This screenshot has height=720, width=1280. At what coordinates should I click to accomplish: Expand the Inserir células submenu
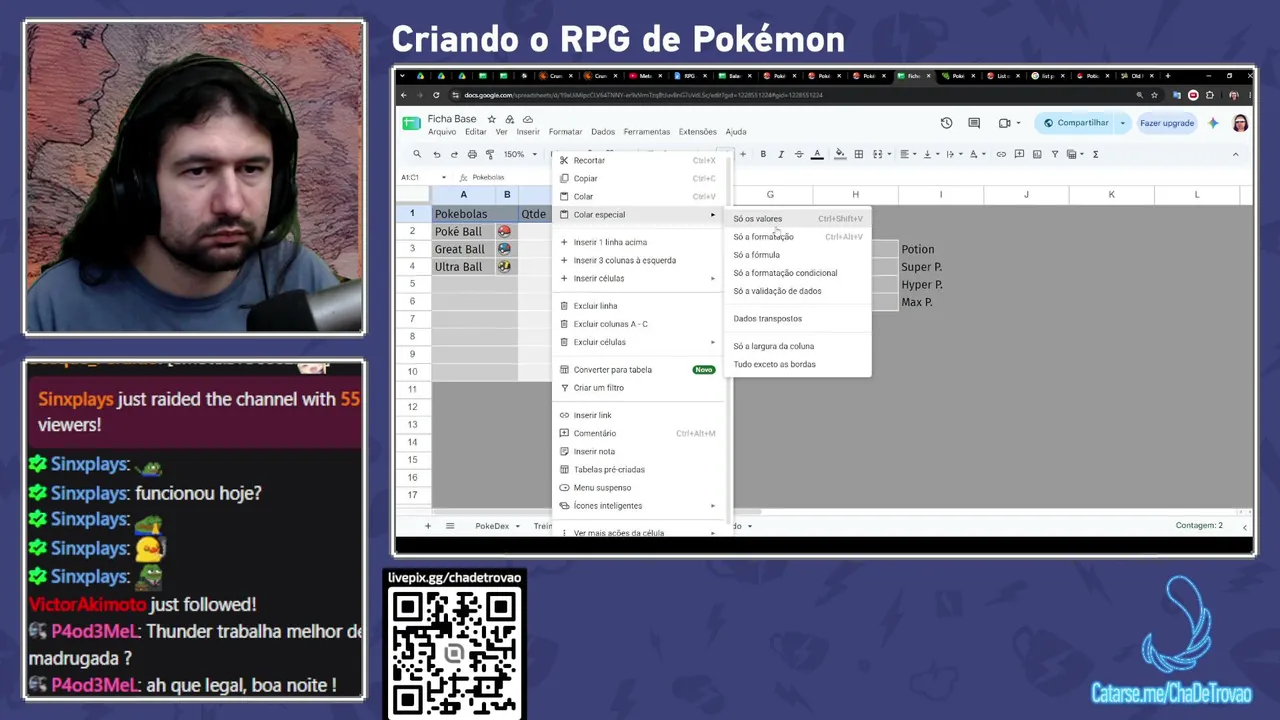tap(636, 278)
